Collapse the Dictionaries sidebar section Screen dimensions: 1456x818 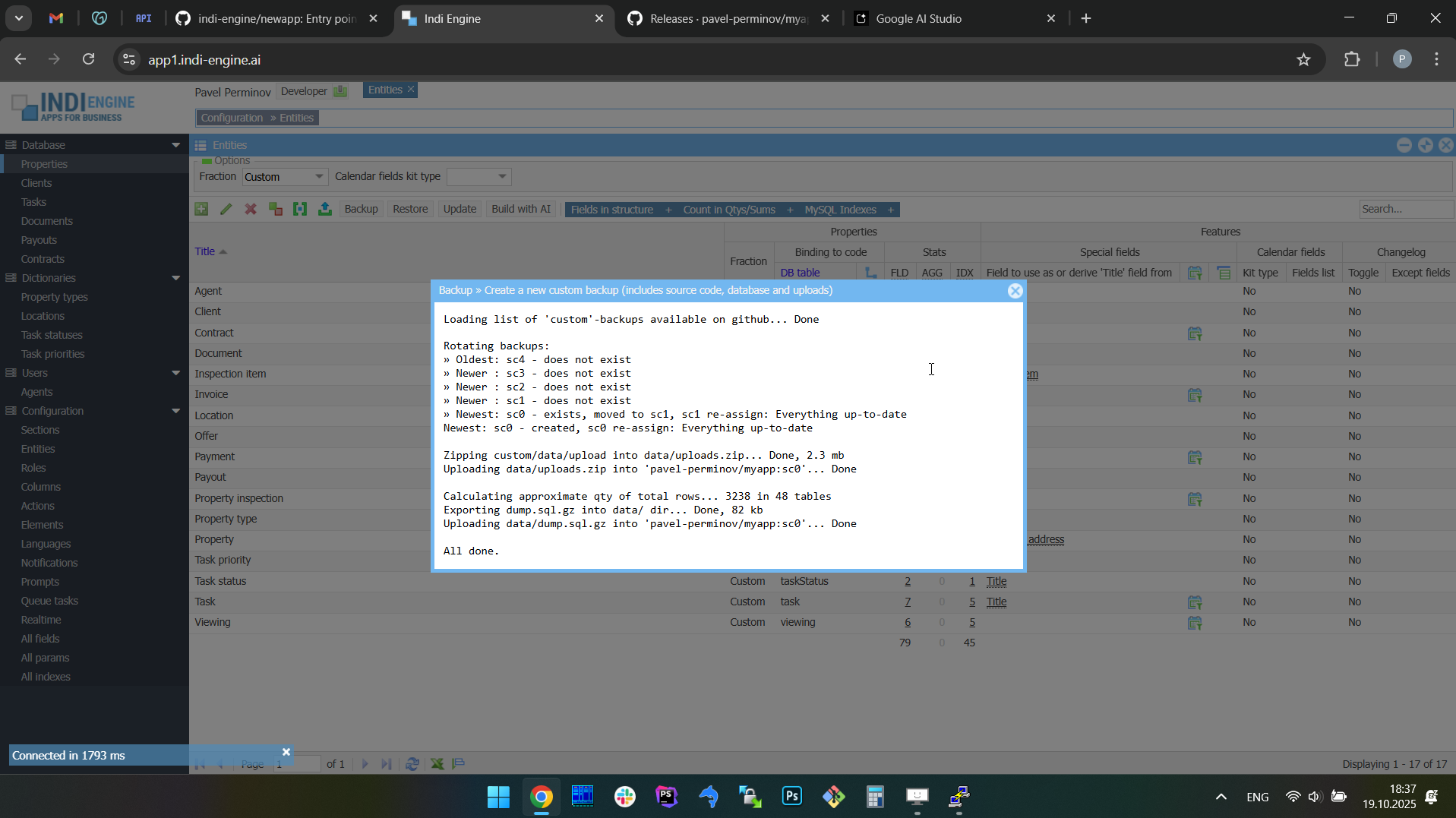click(175, 278)
